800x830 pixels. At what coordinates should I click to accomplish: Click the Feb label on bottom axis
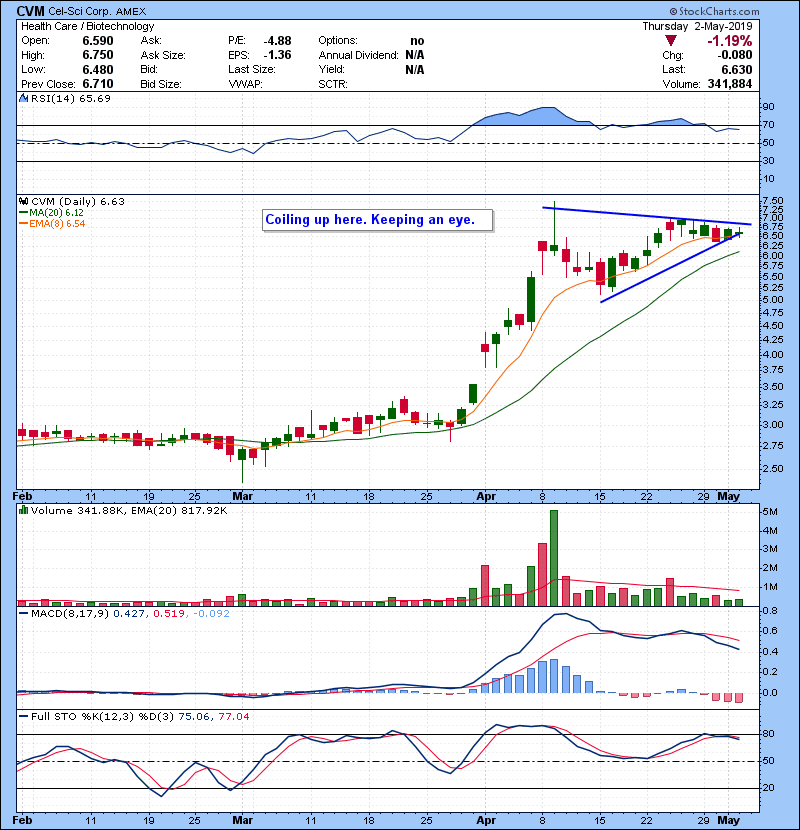22,820
